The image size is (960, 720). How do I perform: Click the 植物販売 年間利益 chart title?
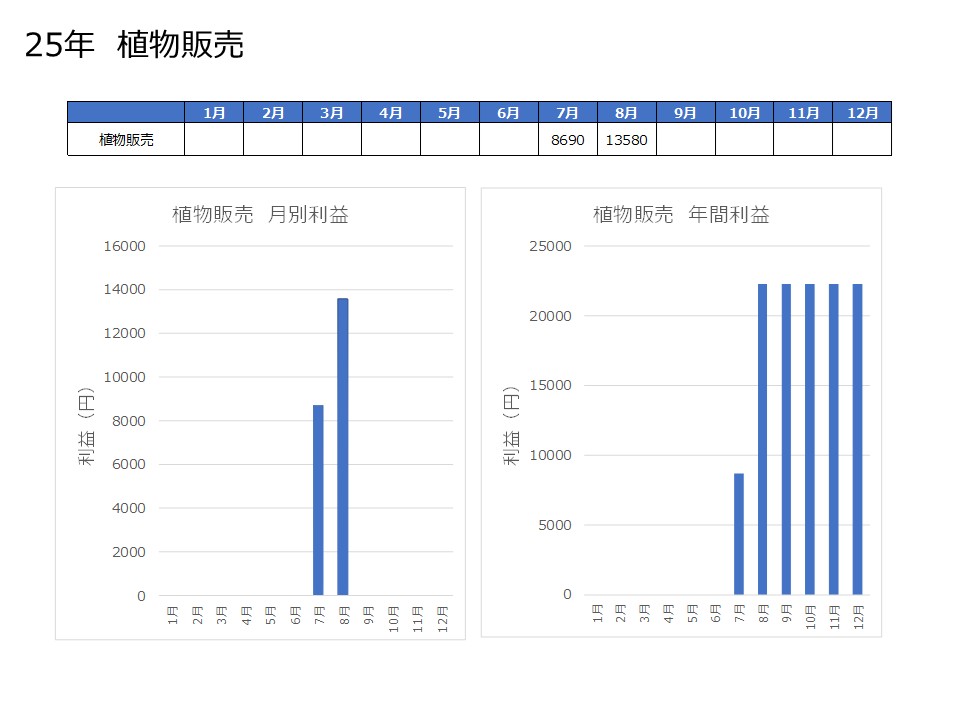click(681, 214)
